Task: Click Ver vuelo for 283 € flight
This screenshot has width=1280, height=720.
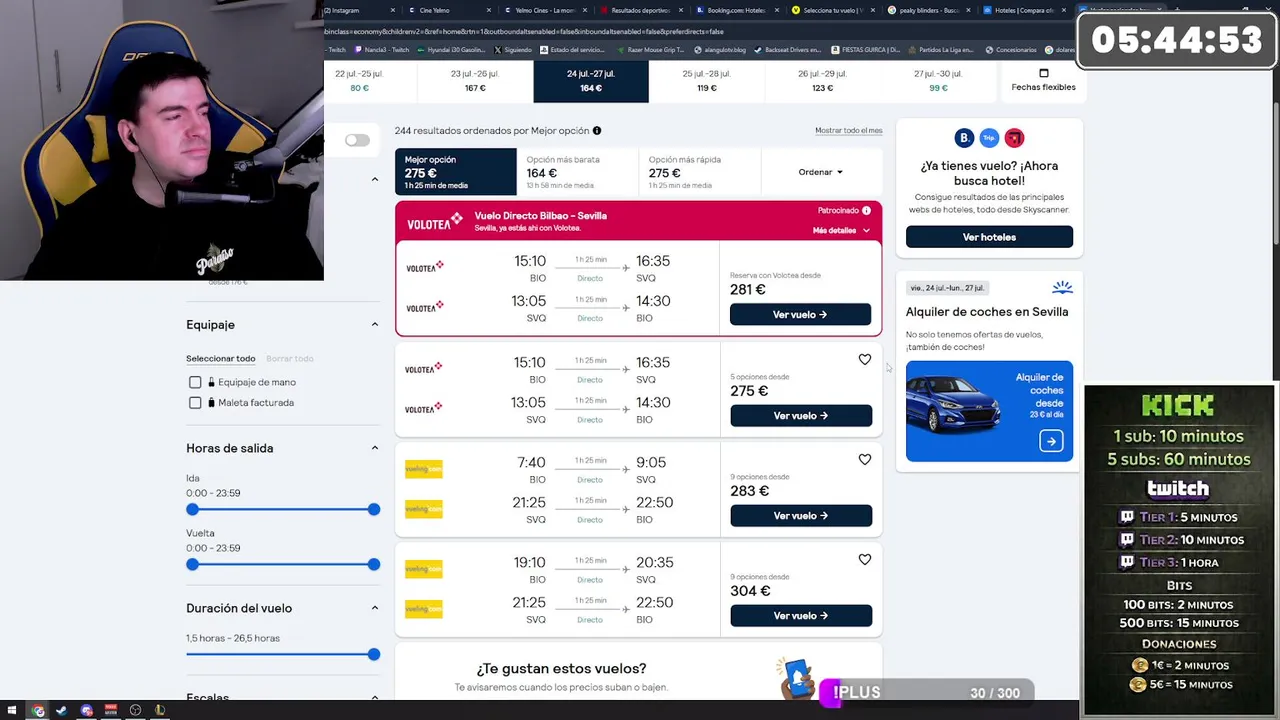Action: click(800, 515)
